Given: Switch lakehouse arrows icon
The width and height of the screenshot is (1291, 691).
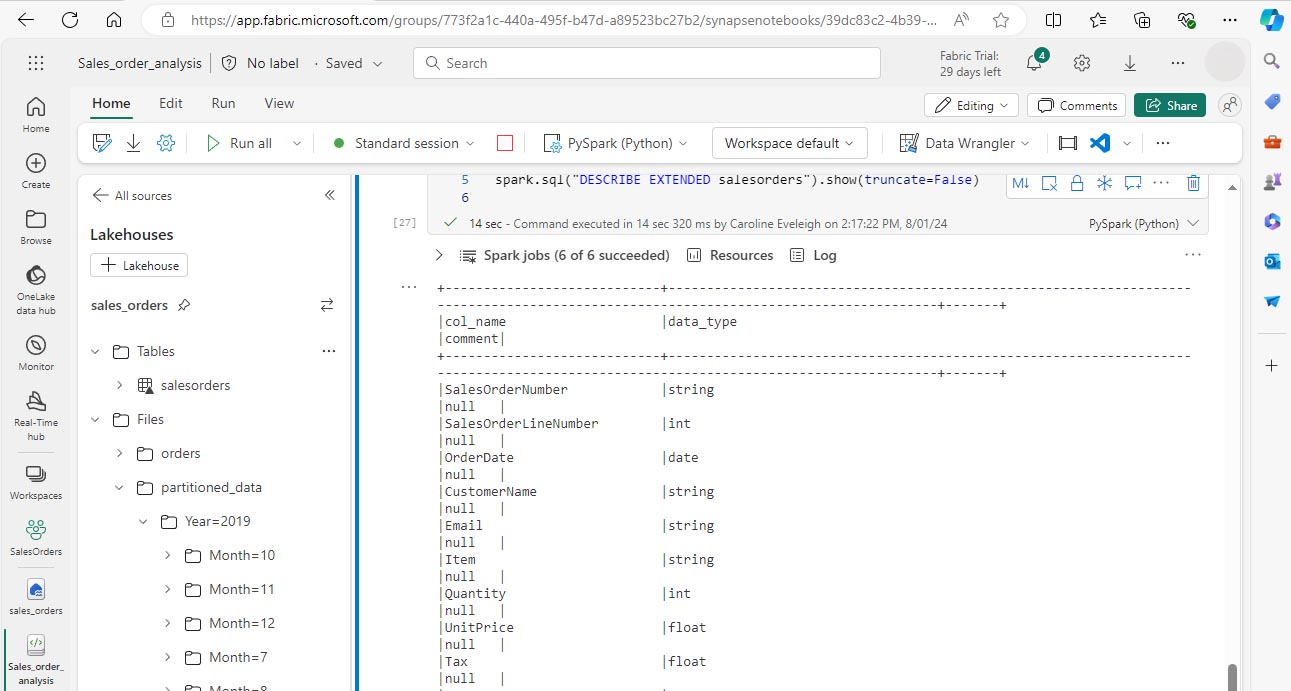Looking at the screenshot, I should tap(327, 305).
